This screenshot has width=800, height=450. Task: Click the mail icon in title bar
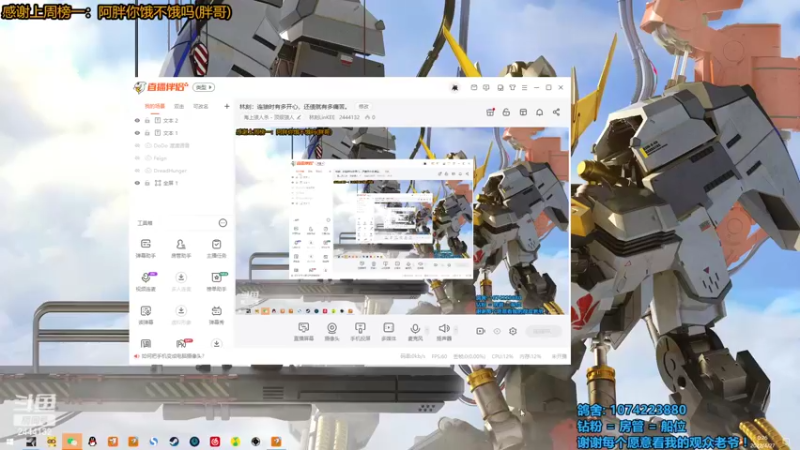tap(473, 88)
